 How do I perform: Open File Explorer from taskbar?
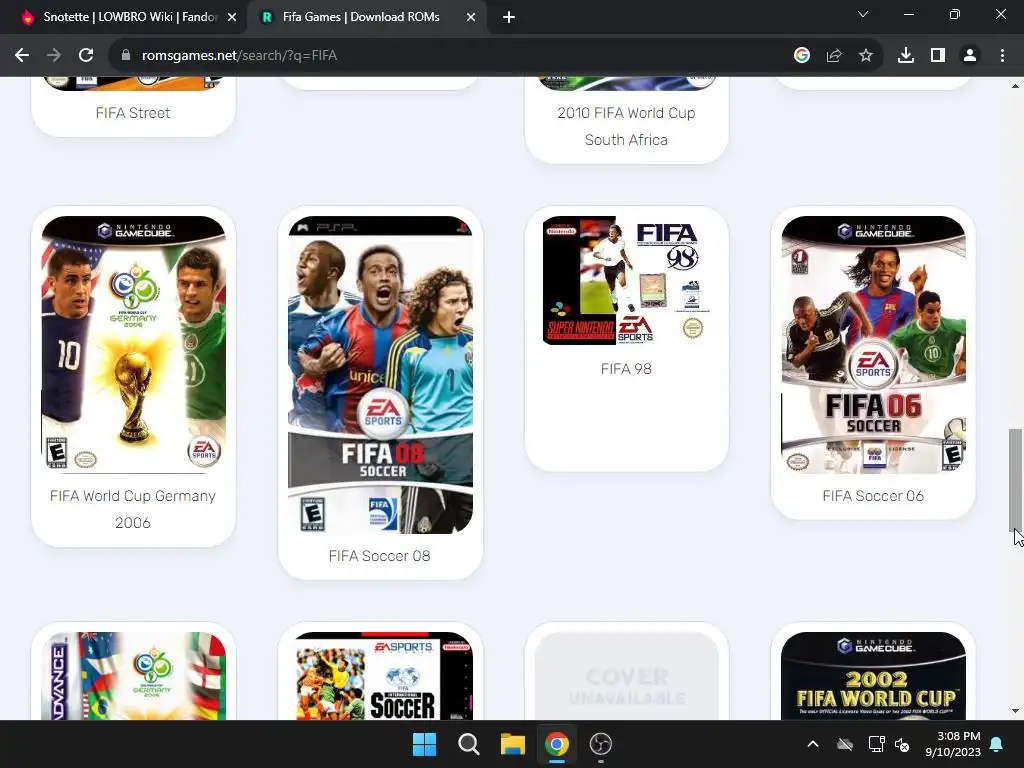pyautogui.click(x=513, y=744)
